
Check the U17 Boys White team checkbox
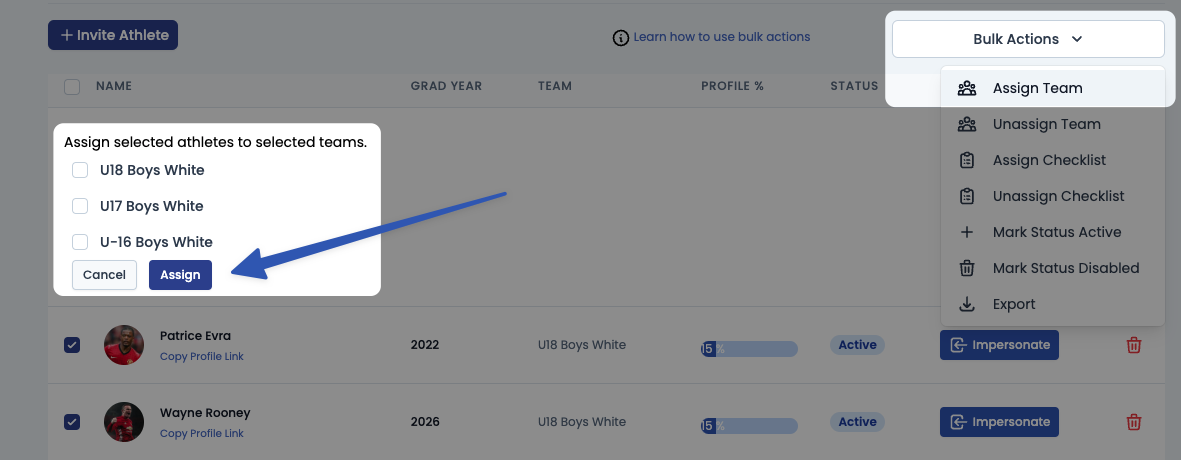[x=80, y=206]
